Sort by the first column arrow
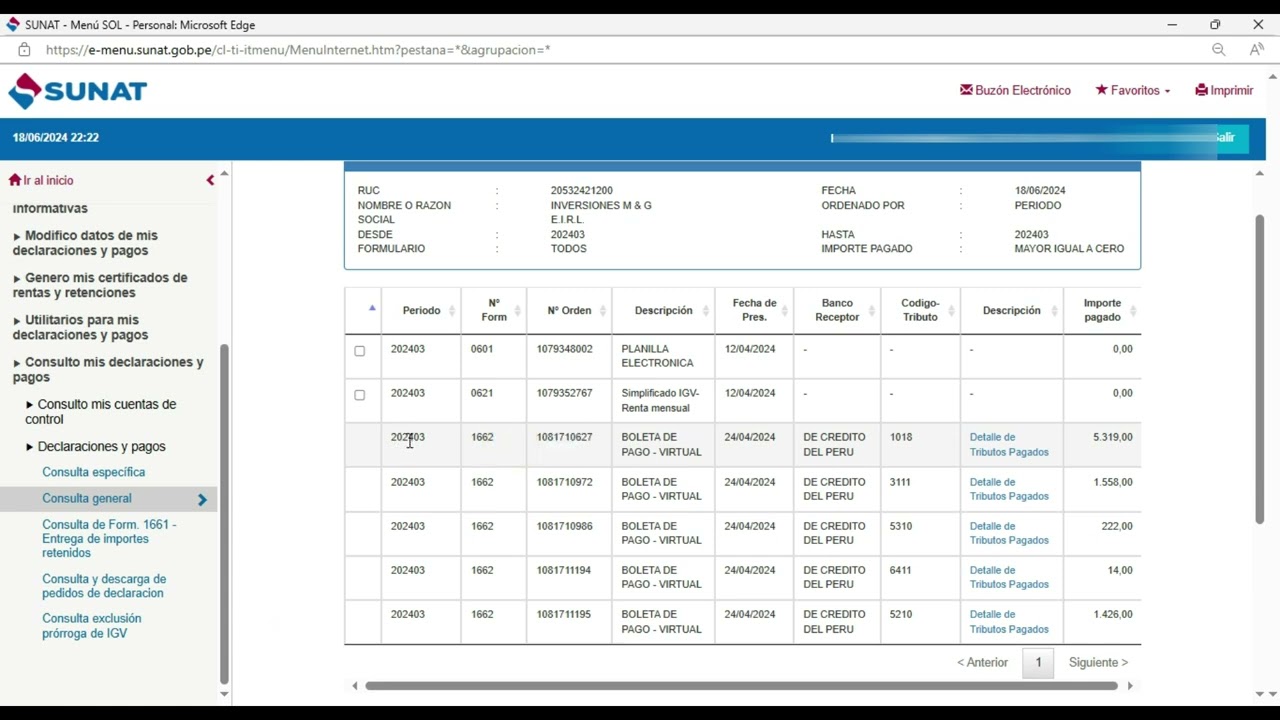1280x720 pixels. click(372, 308)
